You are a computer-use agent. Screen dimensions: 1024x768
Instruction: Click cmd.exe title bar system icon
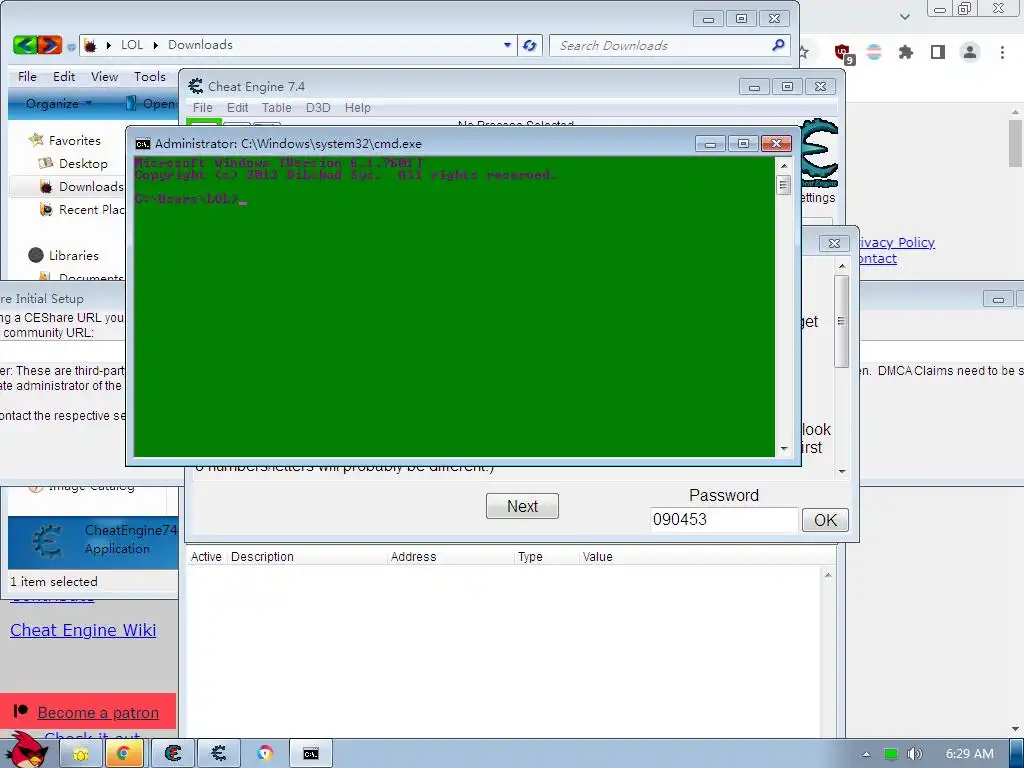(x=142, y=144)
